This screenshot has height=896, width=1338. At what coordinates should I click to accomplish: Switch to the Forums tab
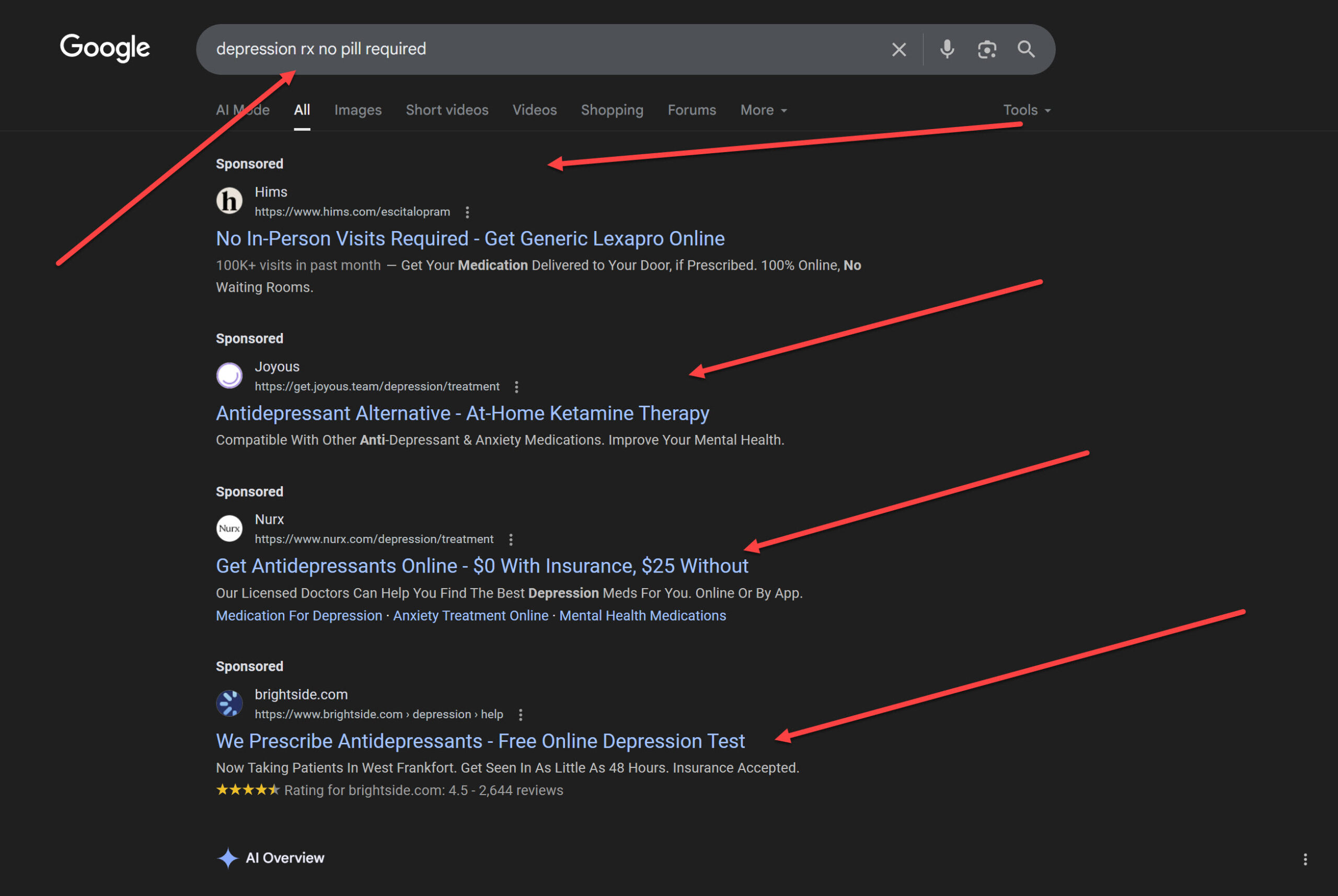692,110
